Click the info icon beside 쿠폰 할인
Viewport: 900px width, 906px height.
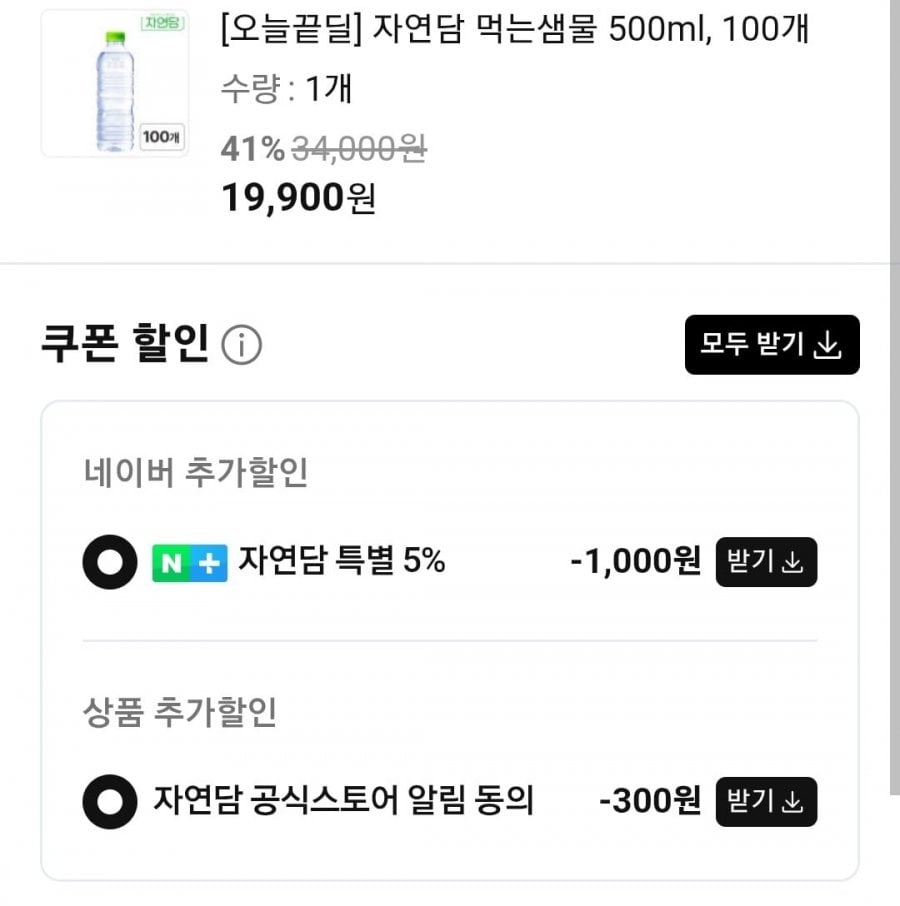click(241, 346)
